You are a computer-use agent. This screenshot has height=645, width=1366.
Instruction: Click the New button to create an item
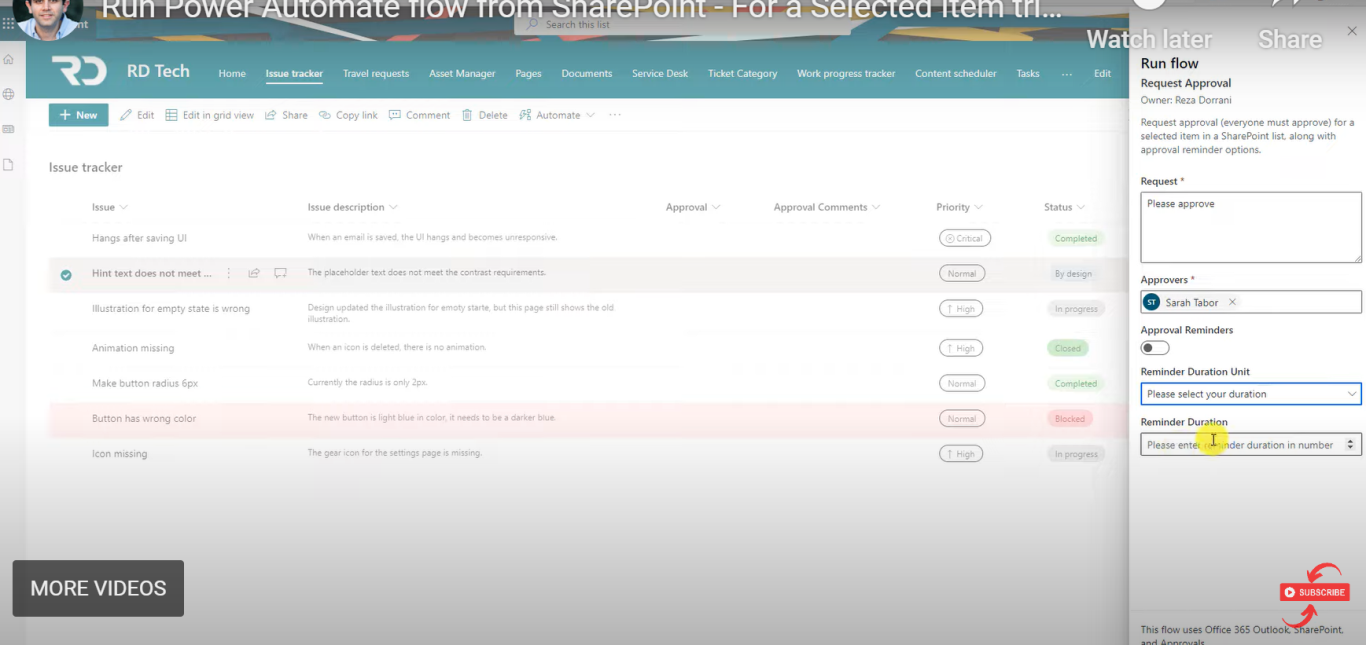coord(77,115)
